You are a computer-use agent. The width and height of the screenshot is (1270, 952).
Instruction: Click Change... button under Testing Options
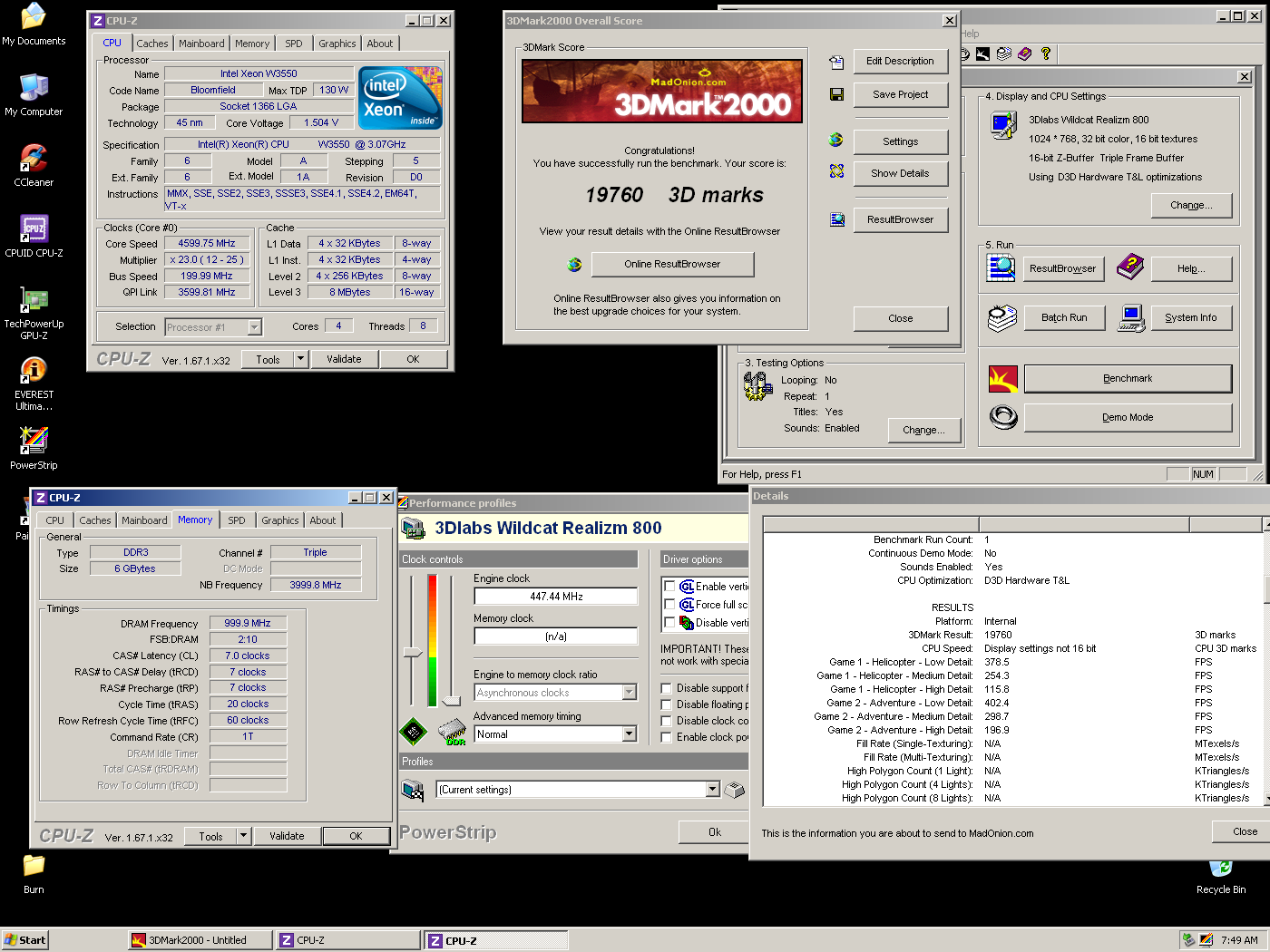[x=923, y=430]
